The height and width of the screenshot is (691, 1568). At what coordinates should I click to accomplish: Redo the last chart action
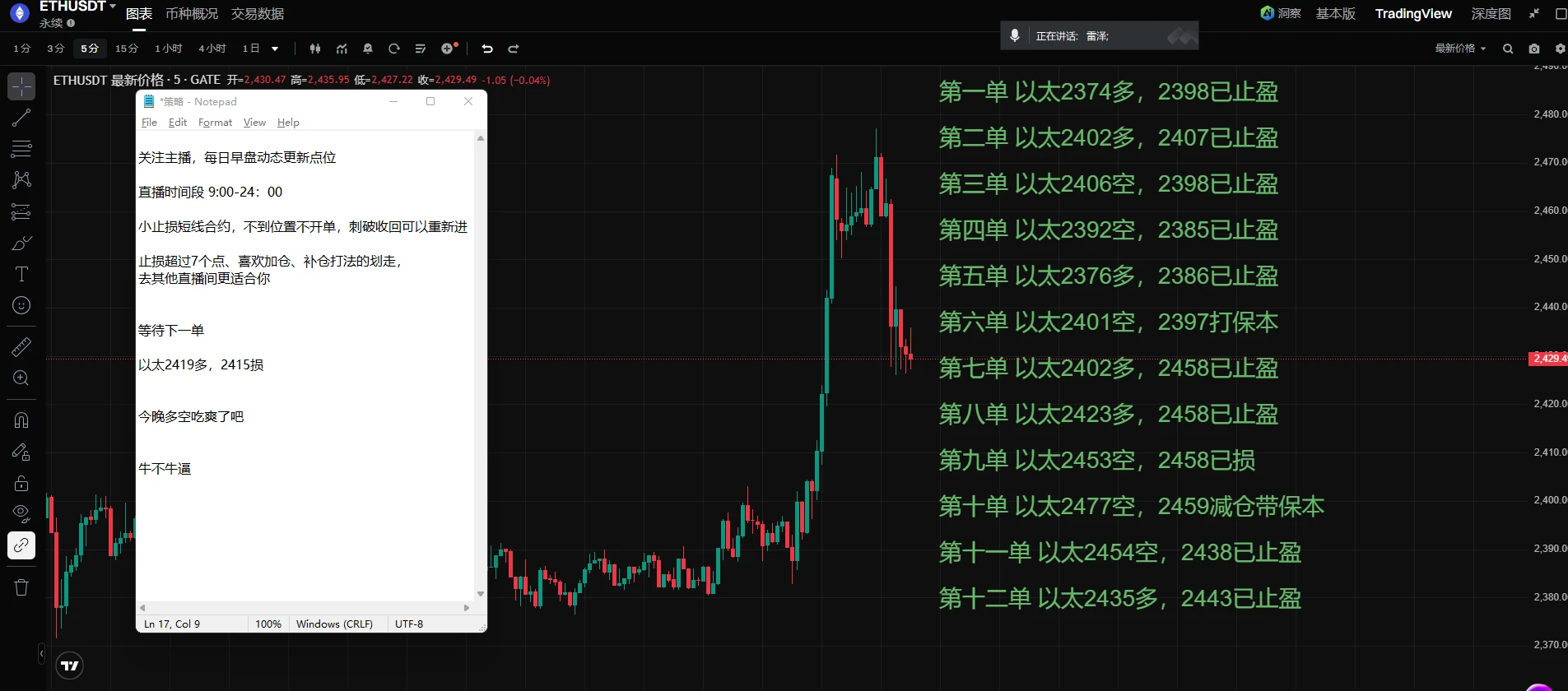[x=514, y=49]
